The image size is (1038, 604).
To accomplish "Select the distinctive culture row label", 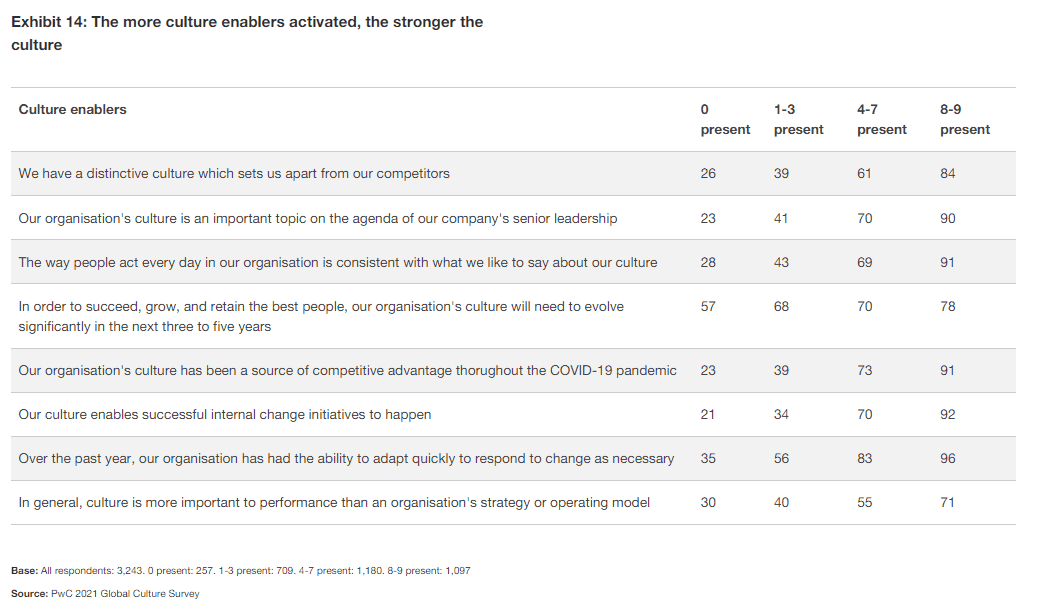I will [234, 173].
